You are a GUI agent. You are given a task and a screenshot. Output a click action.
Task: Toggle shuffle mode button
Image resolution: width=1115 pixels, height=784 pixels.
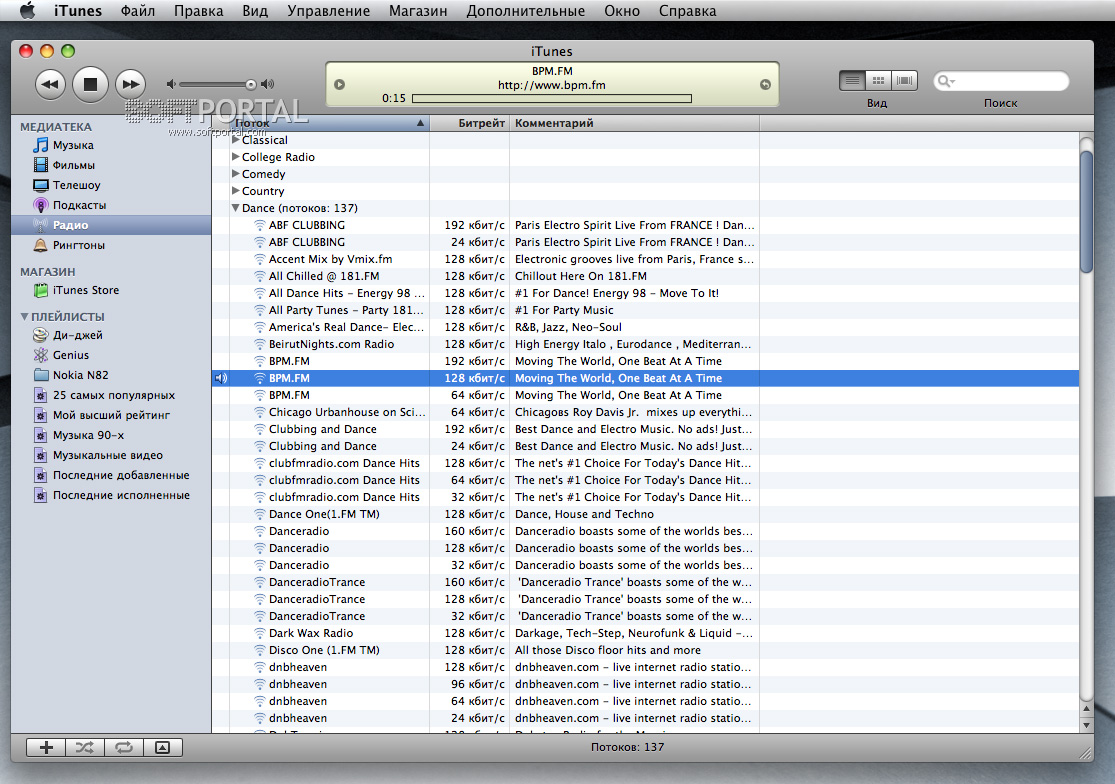[x=85, y=747]
